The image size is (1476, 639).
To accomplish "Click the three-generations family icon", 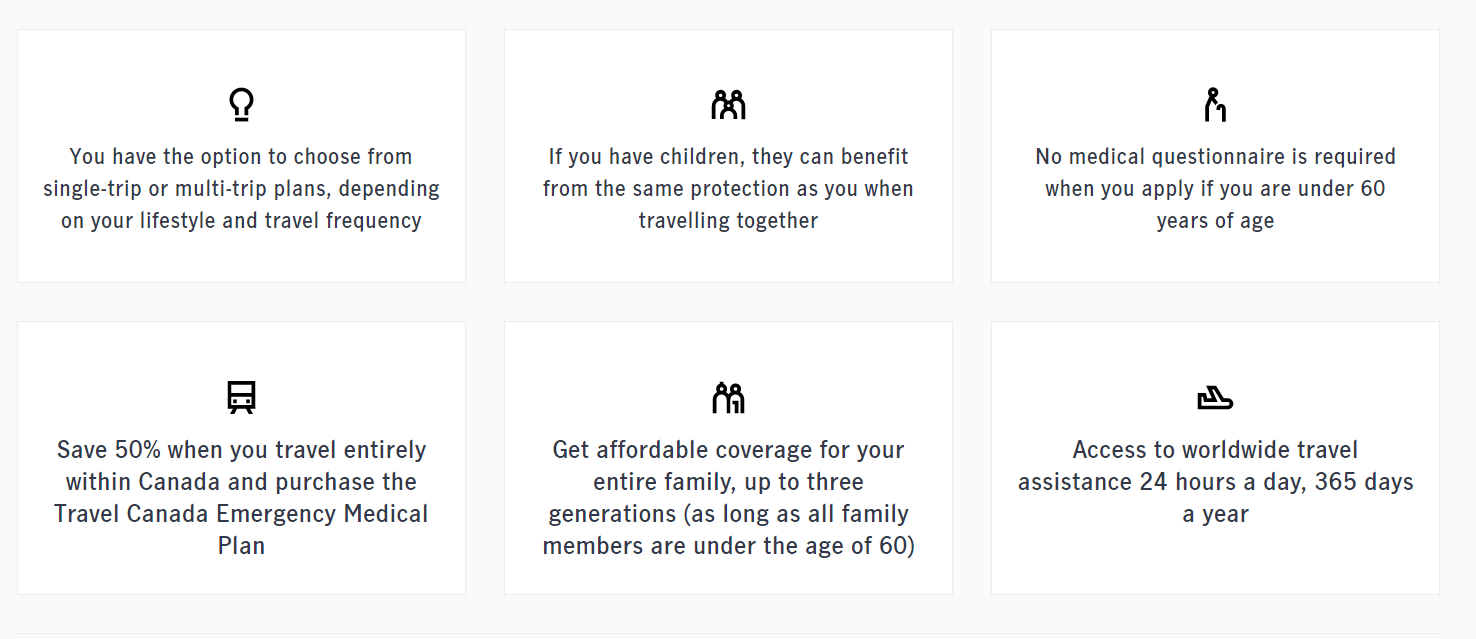I will pyautogui.click(x=728, y=397).
